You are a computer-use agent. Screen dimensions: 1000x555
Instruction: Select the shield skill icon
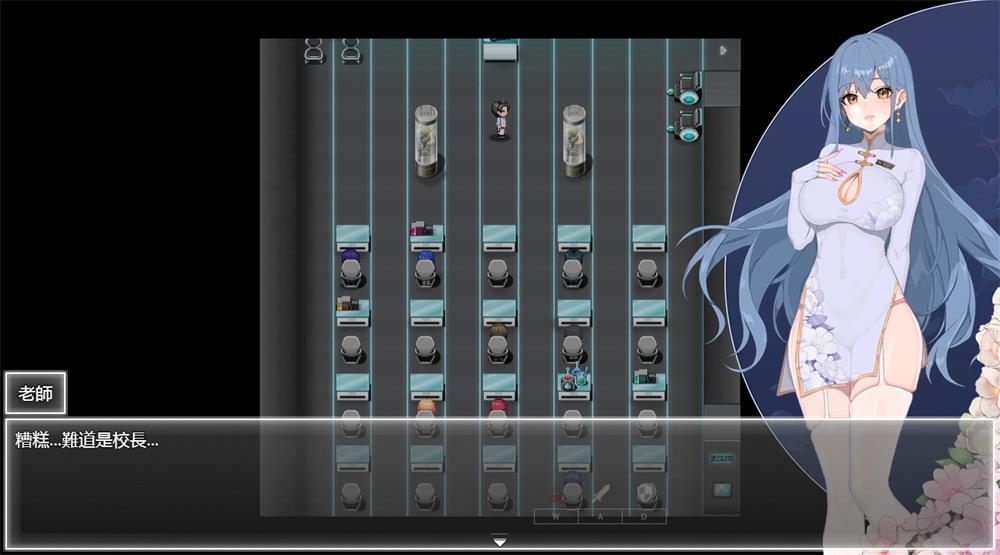coord(645,495)
